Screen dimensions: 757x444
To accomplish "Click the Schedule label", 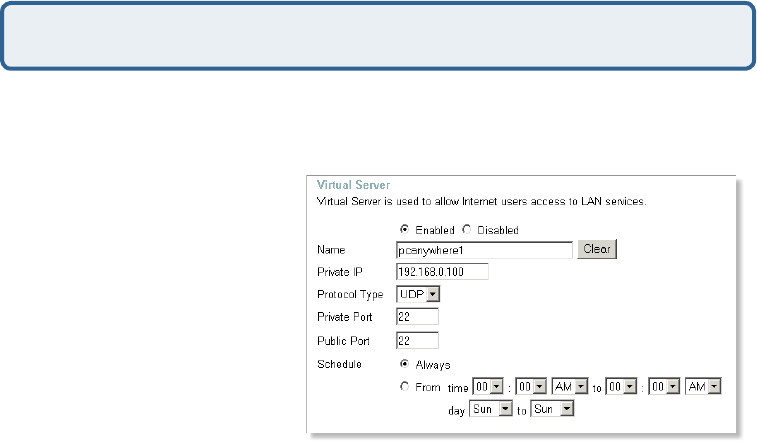I will coord(339,364).
